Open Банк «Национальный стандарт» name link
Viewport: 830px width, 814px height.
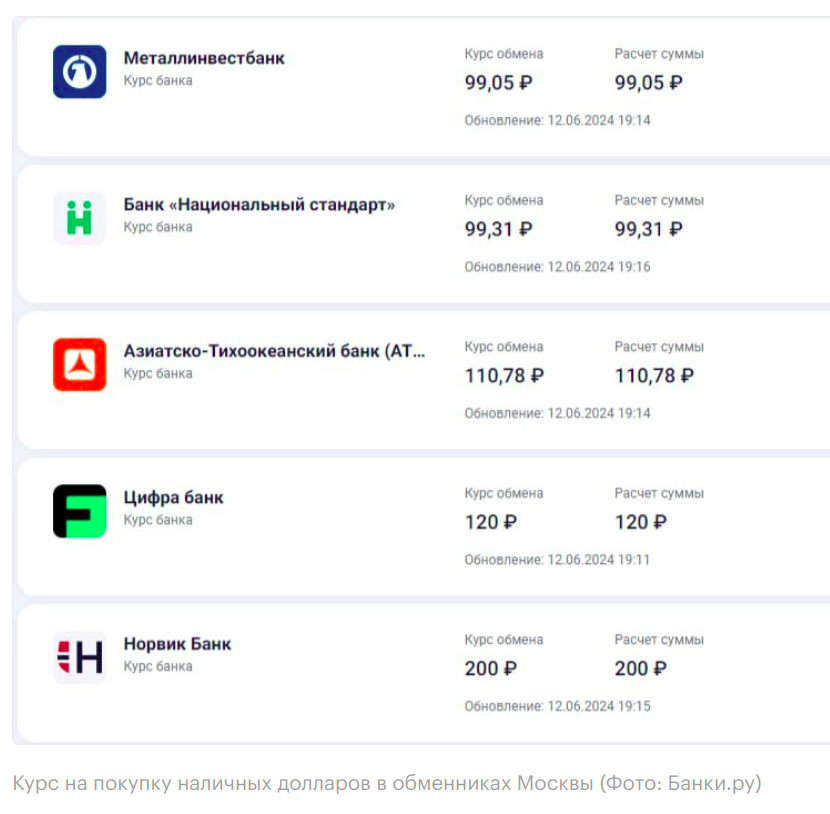[x=259, y=205]
